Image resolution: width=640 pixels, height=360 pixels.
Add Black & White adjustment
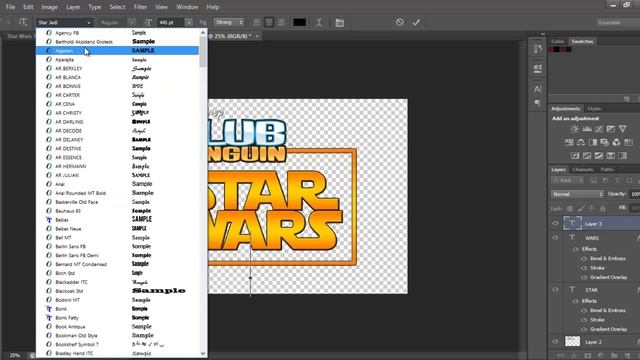(593, 142)
